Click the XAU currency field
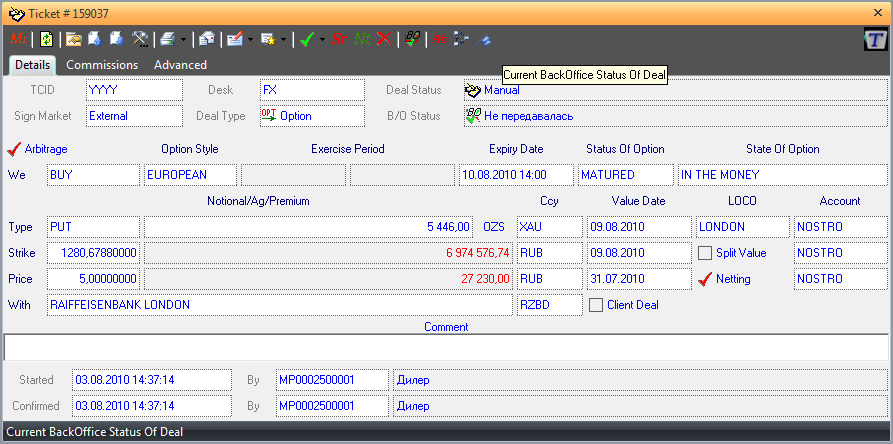This screenshot has width=893, height=444. [550, 227]
